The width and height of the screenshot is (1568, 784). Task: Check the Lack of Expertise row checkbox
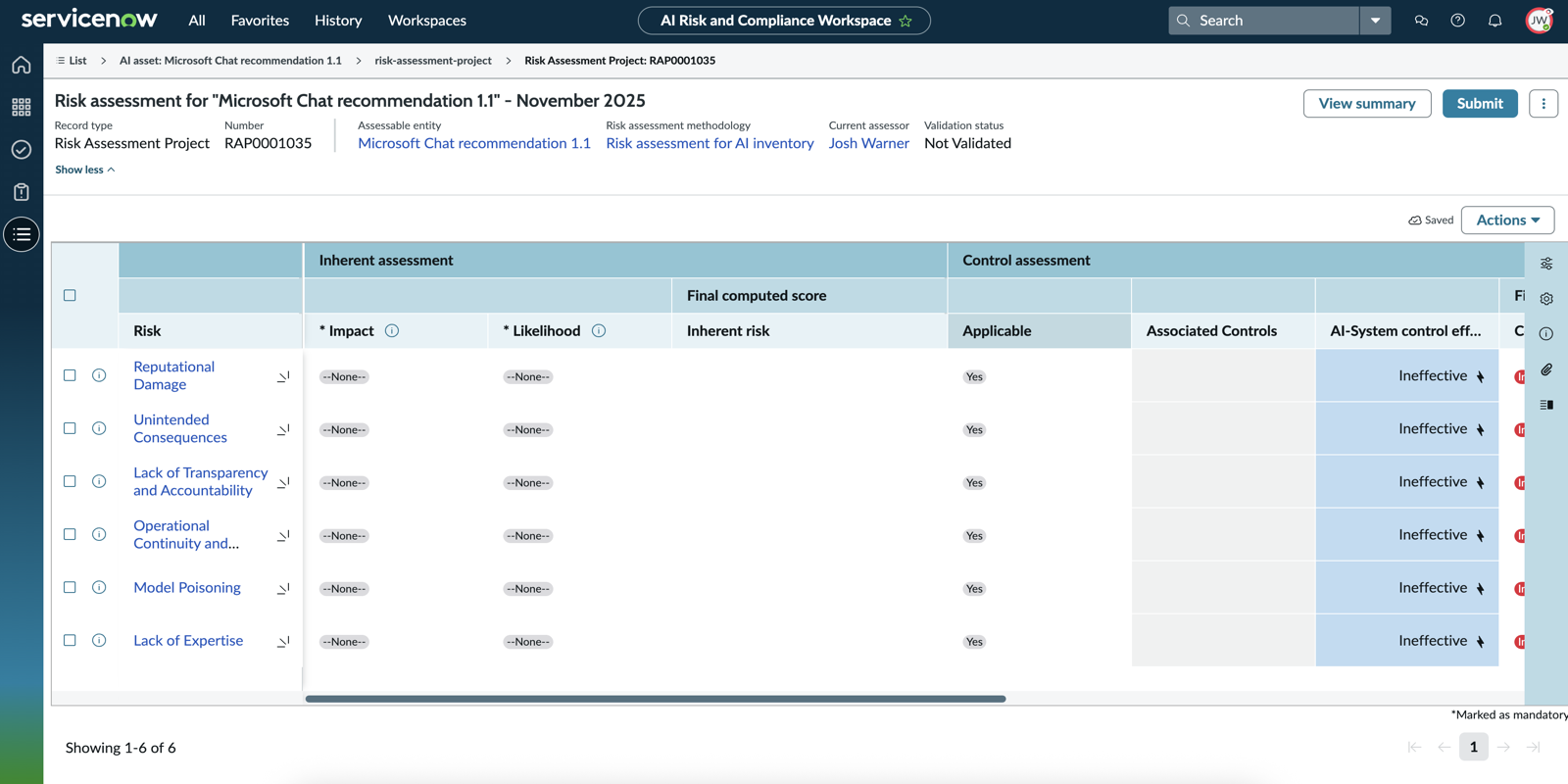[x=70, y=640]
